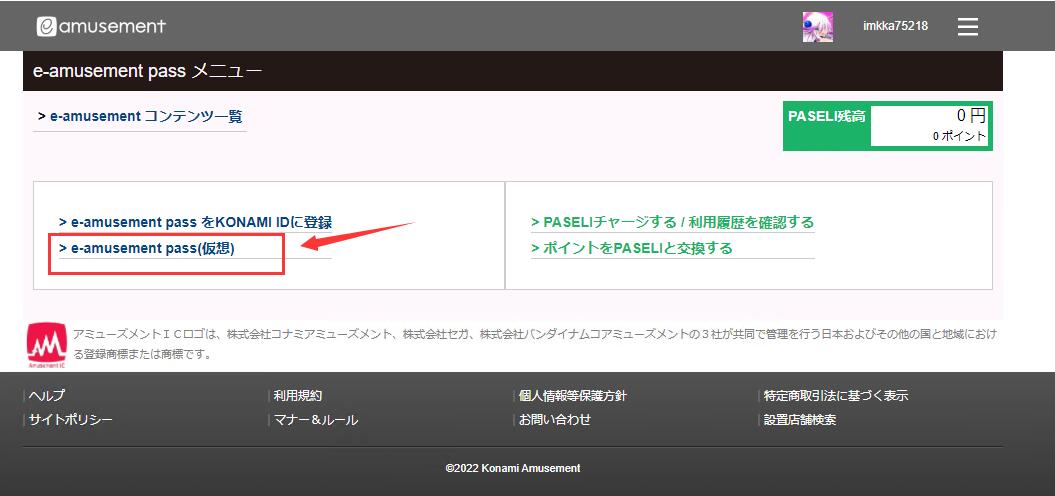1055x496 pixels.
Task: Click the Amusement IC logo icon
Action: (x=46, y=345)
